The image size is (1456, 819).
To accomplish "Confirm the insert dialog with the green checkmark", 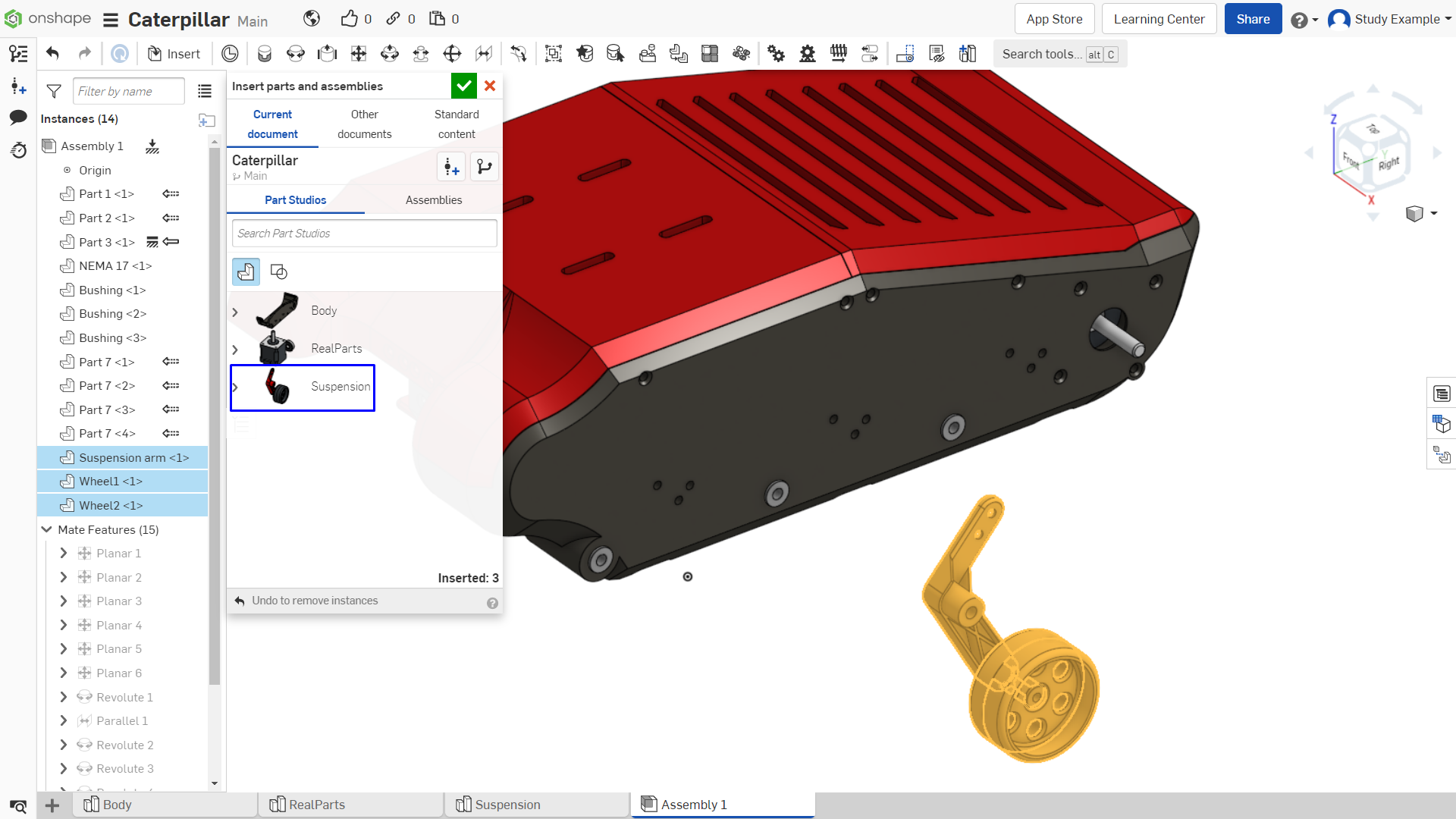I will coord(464,86).
